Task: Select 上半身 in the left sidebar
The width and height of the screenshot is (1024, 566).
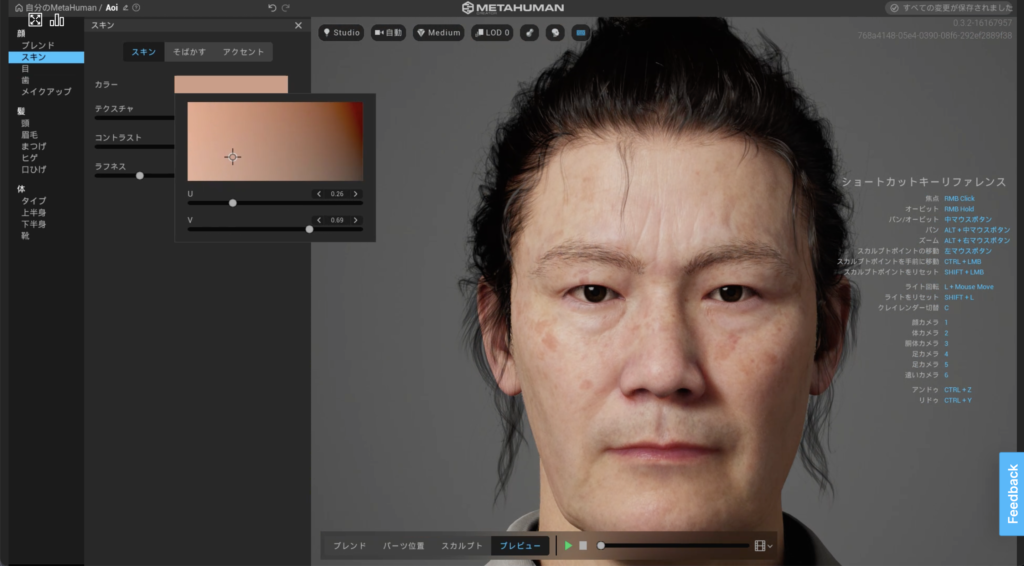Action: pos(33,212)
